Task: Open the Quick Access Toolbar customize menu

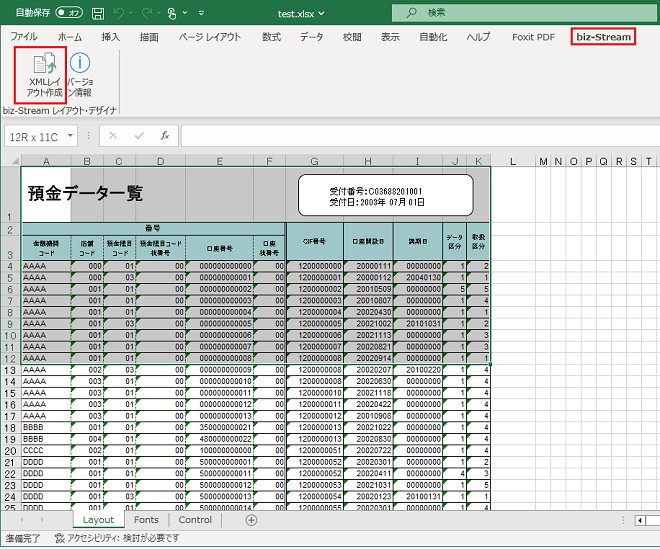Action: pos(202,13)
